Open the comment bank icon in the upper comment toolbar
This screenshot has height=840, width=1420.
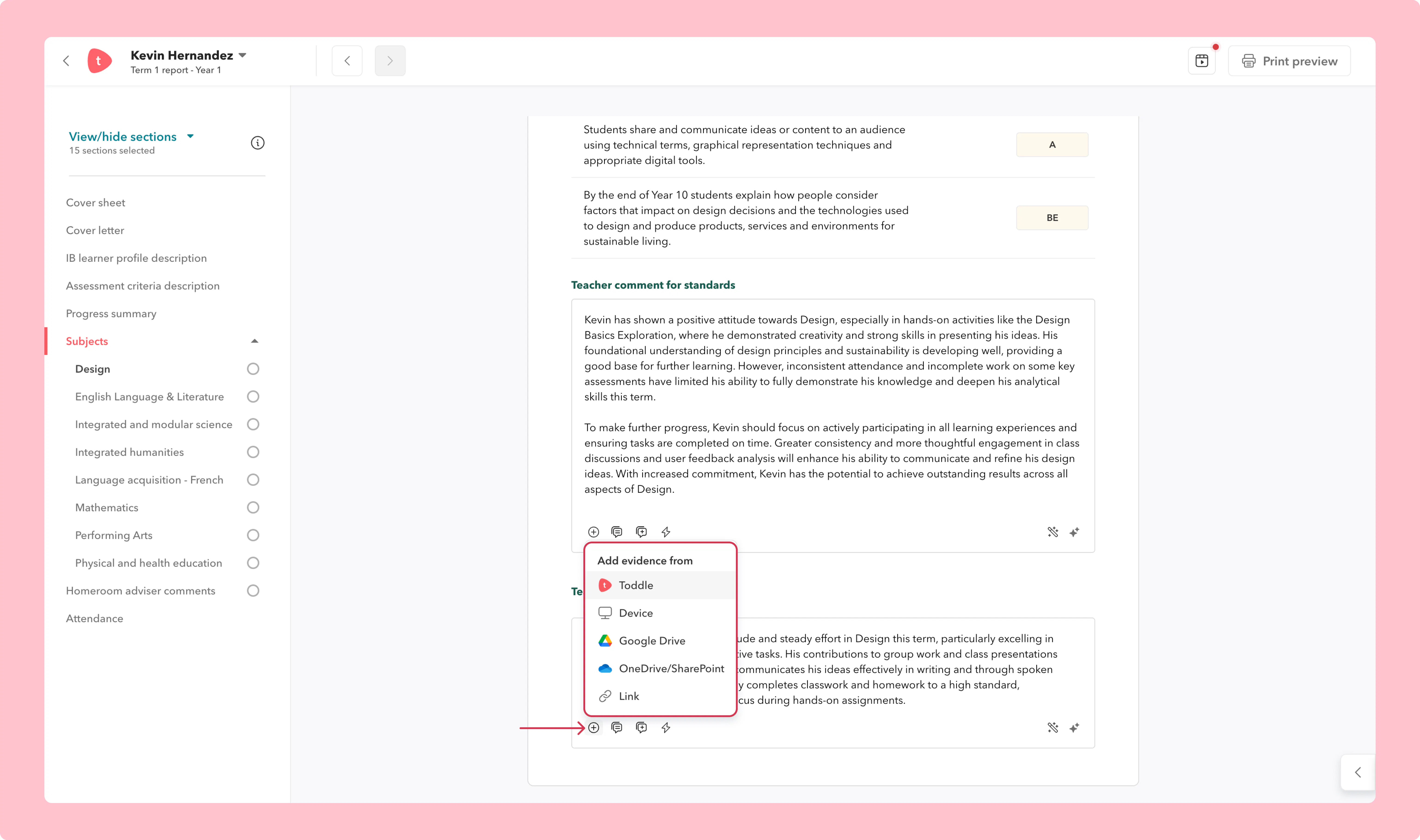[x=617, y=532]
